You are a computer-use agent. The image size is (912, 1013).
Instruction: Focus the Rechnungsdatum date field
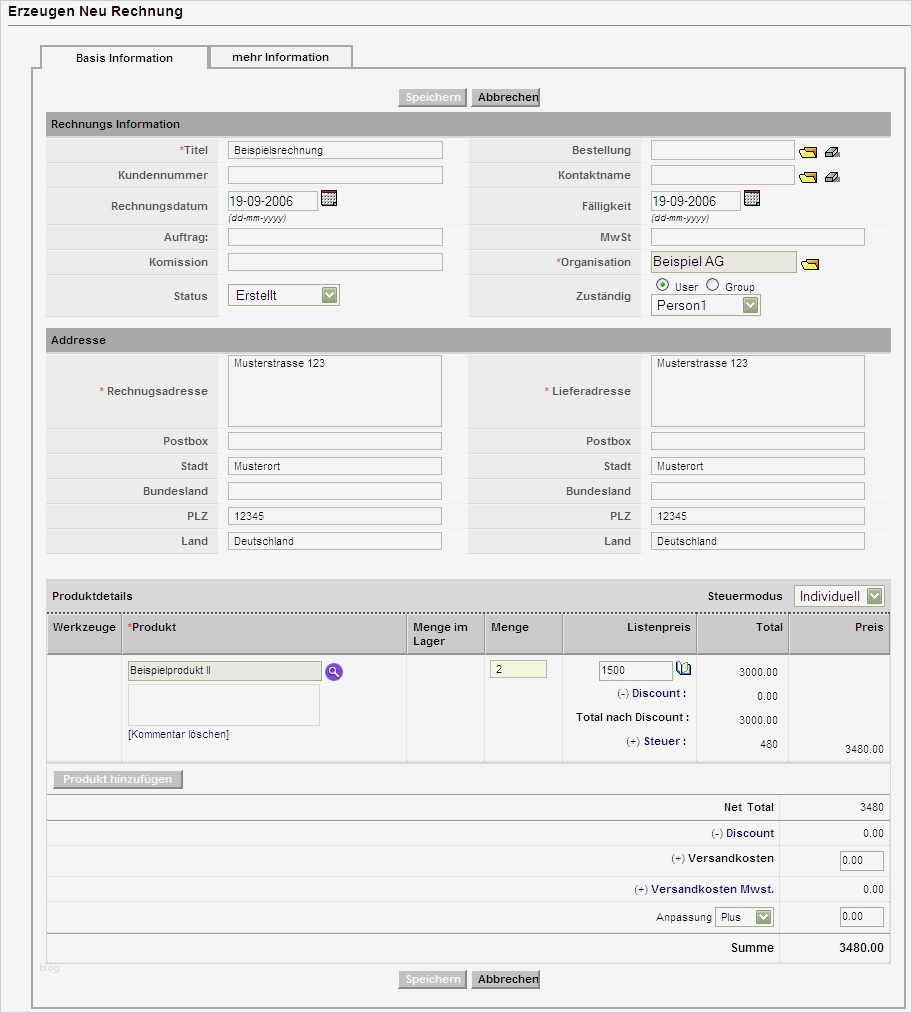273,201
